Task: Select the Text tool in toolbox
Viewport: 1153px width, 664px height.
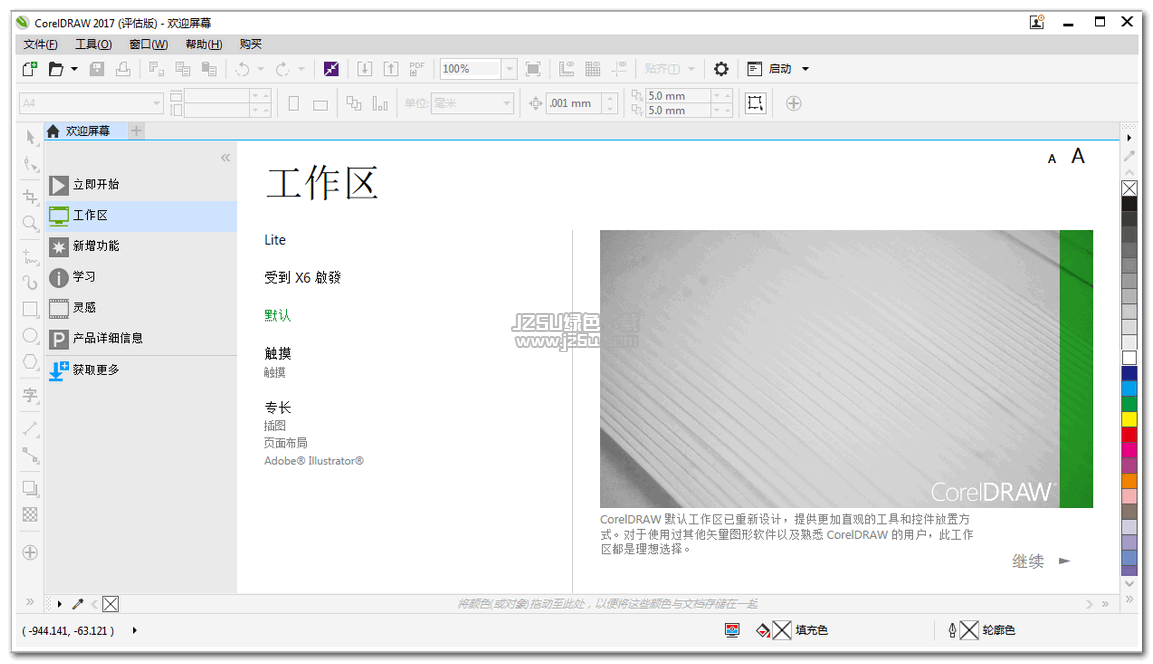Action: coord(30,396)
